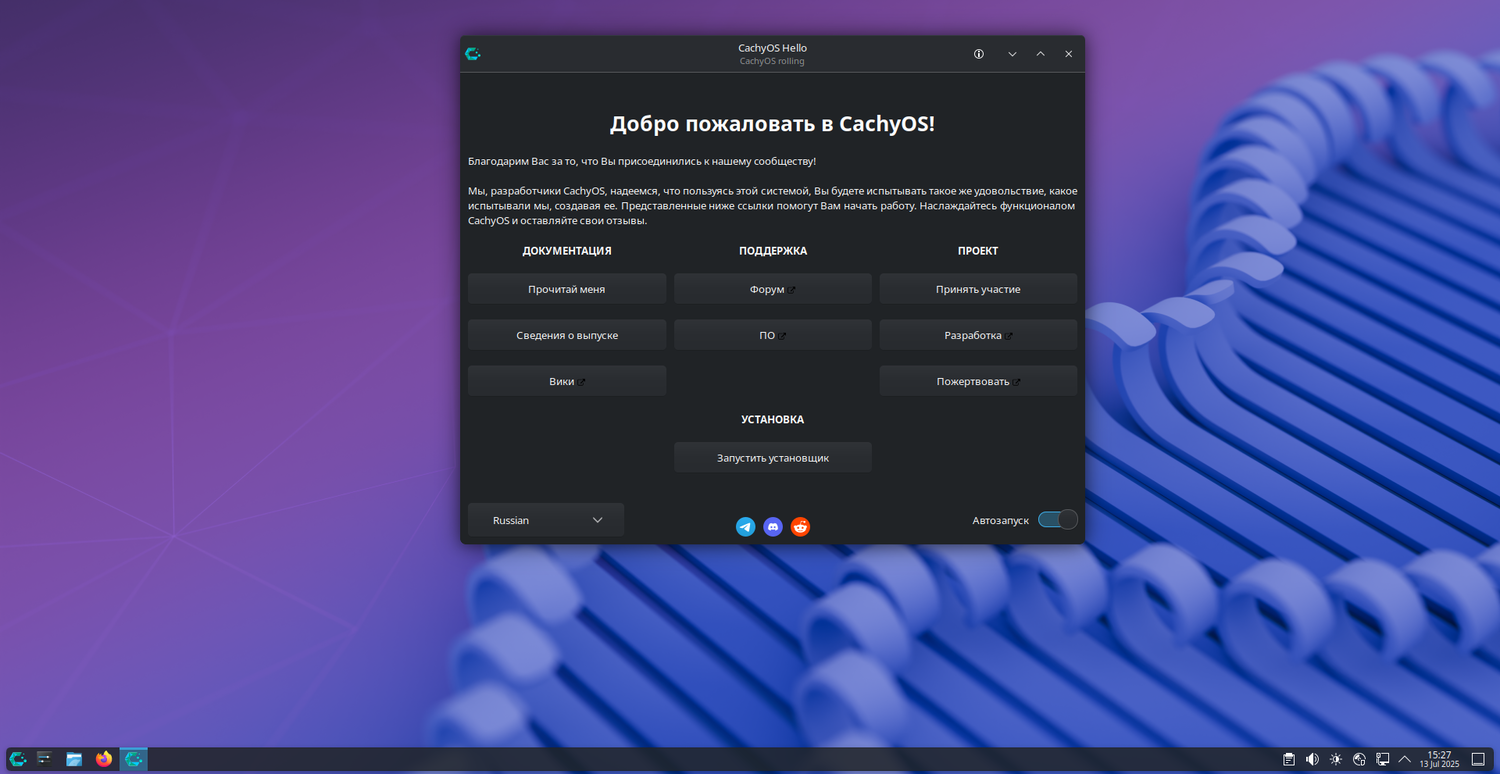Maximize the CachyOS Hello window
1500x774 pixels.
pos(1040,54)
